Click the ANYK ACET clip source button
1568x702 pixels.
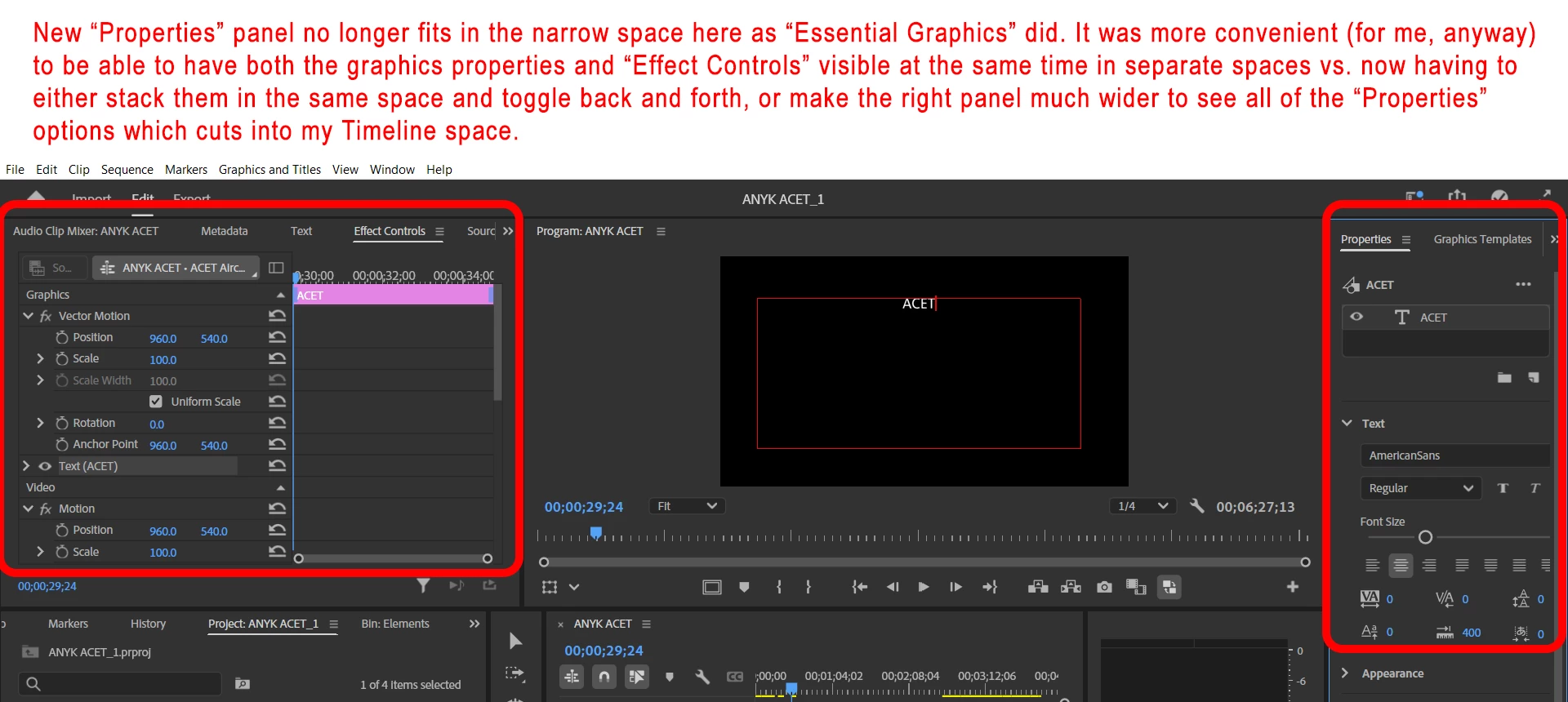(x=176, y=268)
